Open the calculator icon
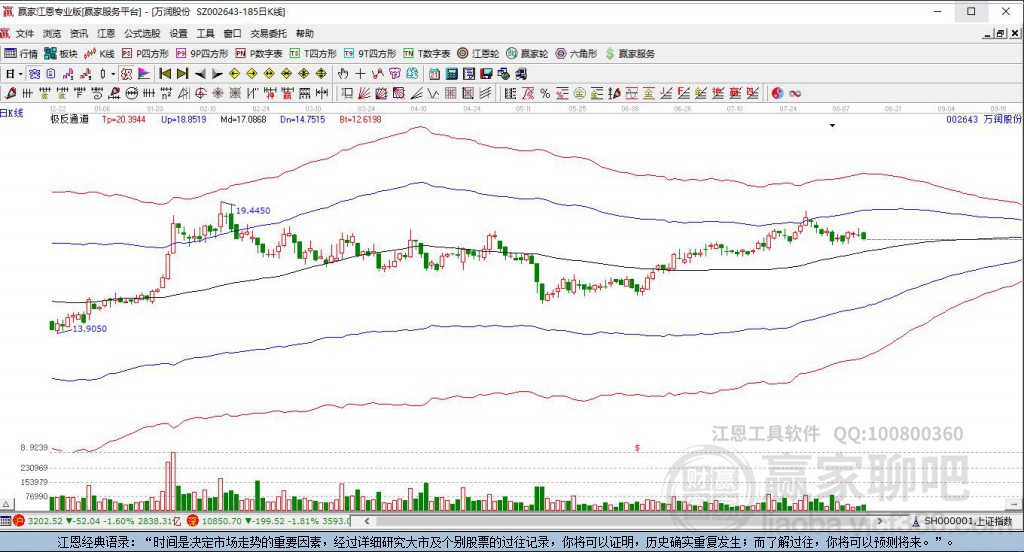The height and width of the screenshot is (552, 1024). (452, 74)
